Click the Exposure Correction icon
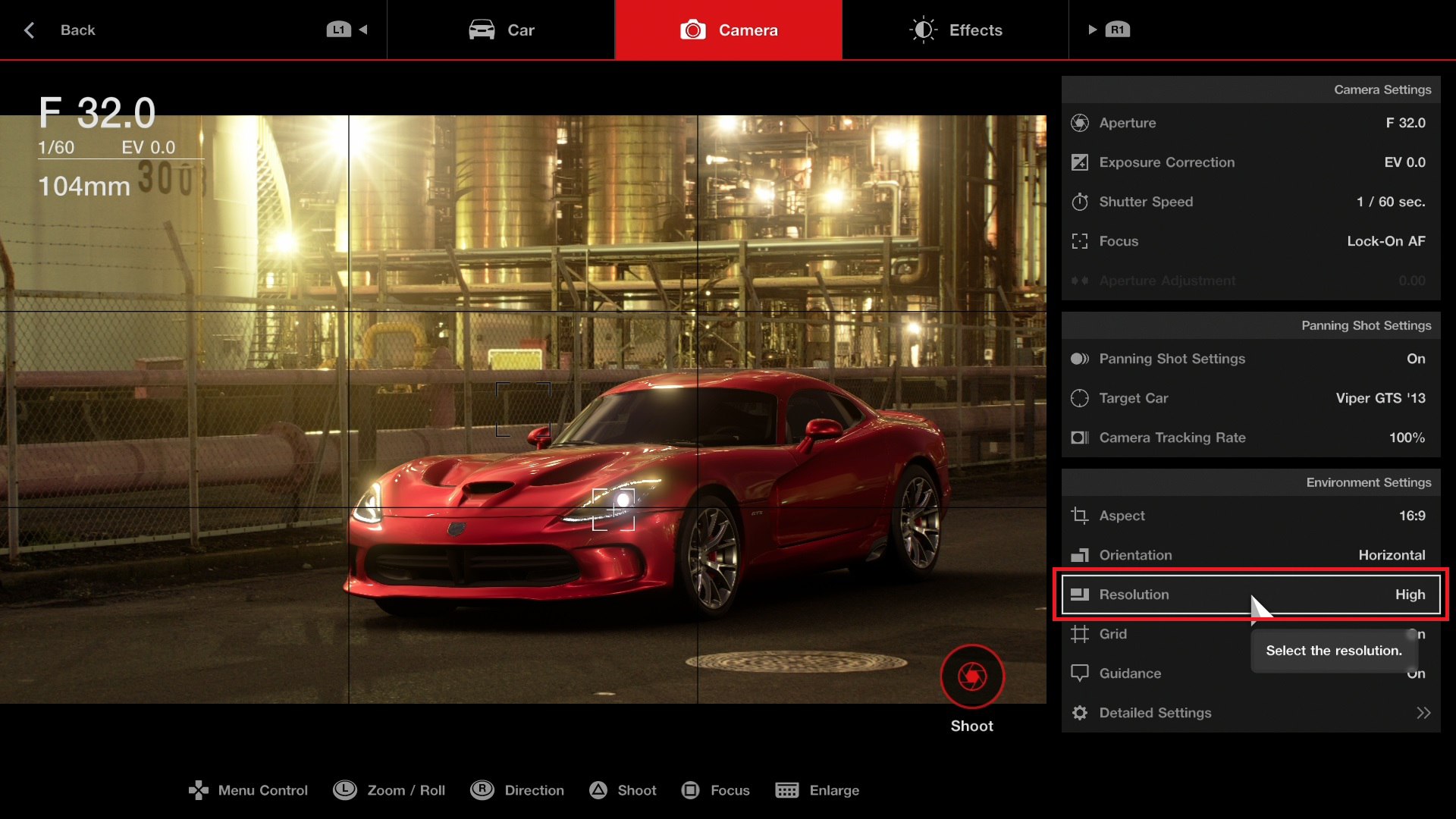Image resolution: width=1456 pixels, height=819 pixels. [x=1080, y=162]
